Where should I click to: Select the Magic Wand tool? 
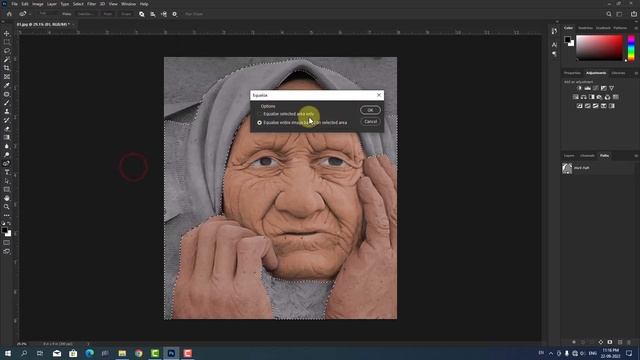pyautogui.click(x=7, y=60)
